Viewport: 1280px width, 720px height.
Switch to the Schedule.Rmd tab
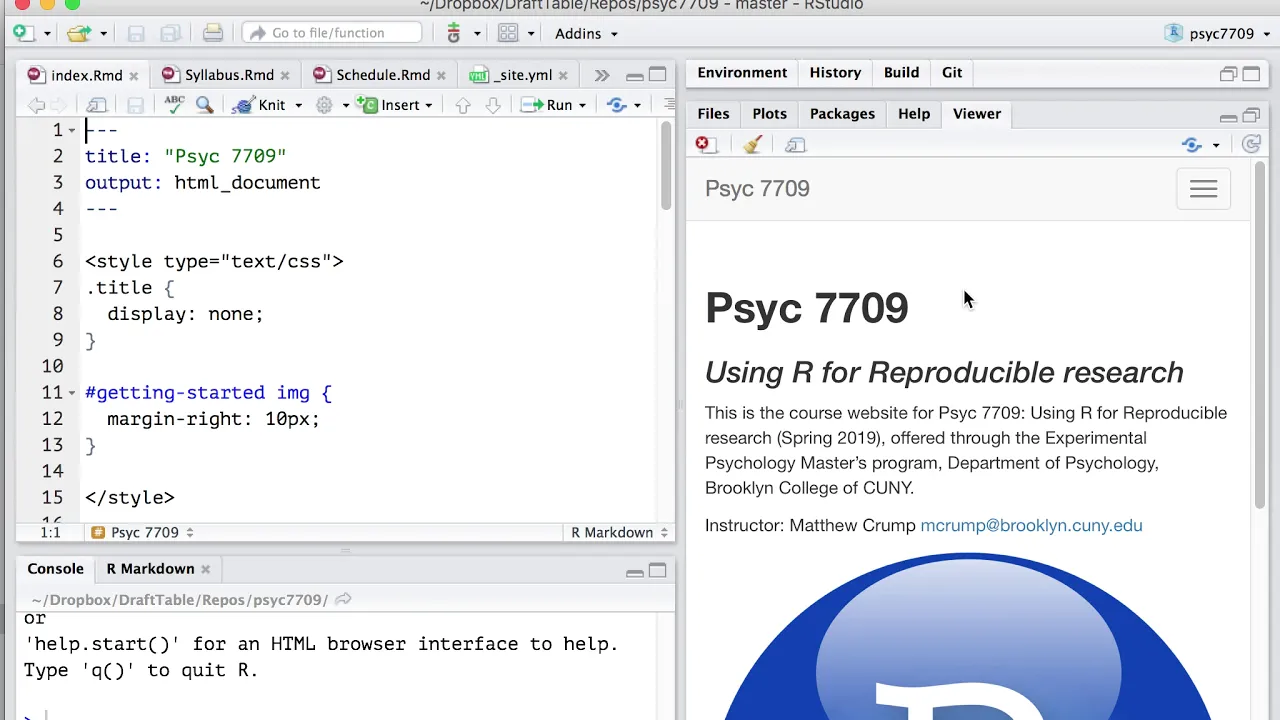[383, 75]
